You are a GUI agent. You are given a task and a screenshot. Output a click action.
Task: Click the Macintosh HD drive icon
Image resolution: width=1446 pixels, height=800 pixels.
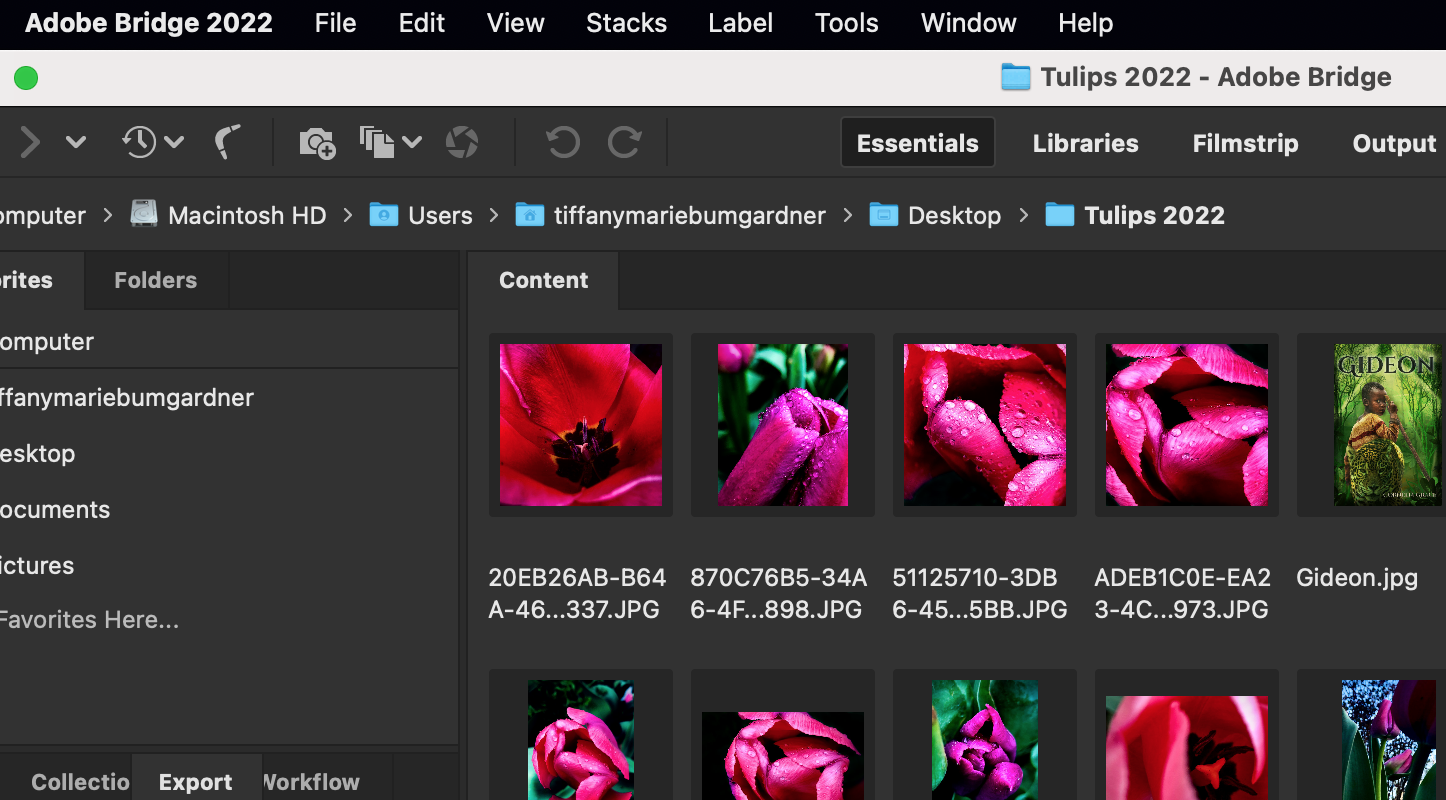(x=145, y=214)
